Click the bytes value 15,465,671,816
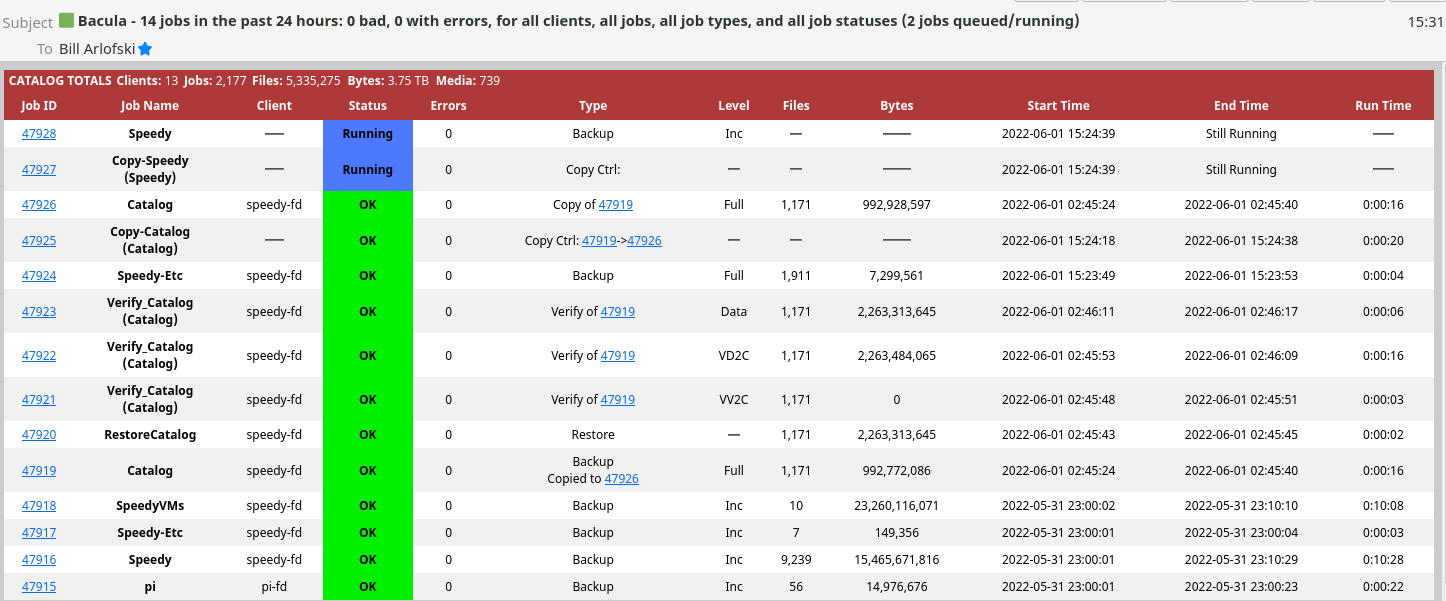Viewport: 1446px width, 601px height. coord(897,560)
